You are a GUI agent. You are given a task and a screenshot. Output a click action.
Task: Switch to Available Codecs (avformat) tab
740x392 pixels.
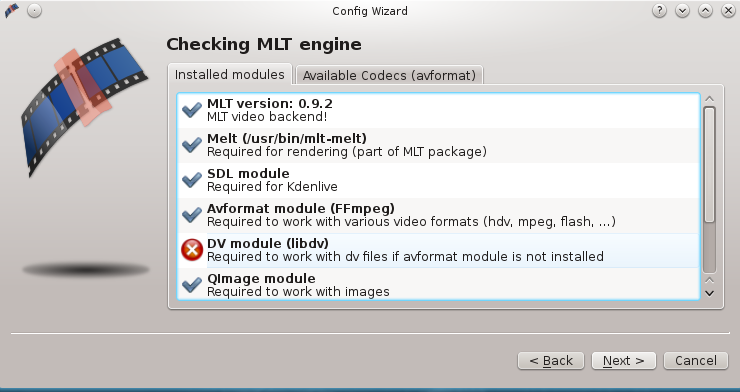(x=389, y=75)
